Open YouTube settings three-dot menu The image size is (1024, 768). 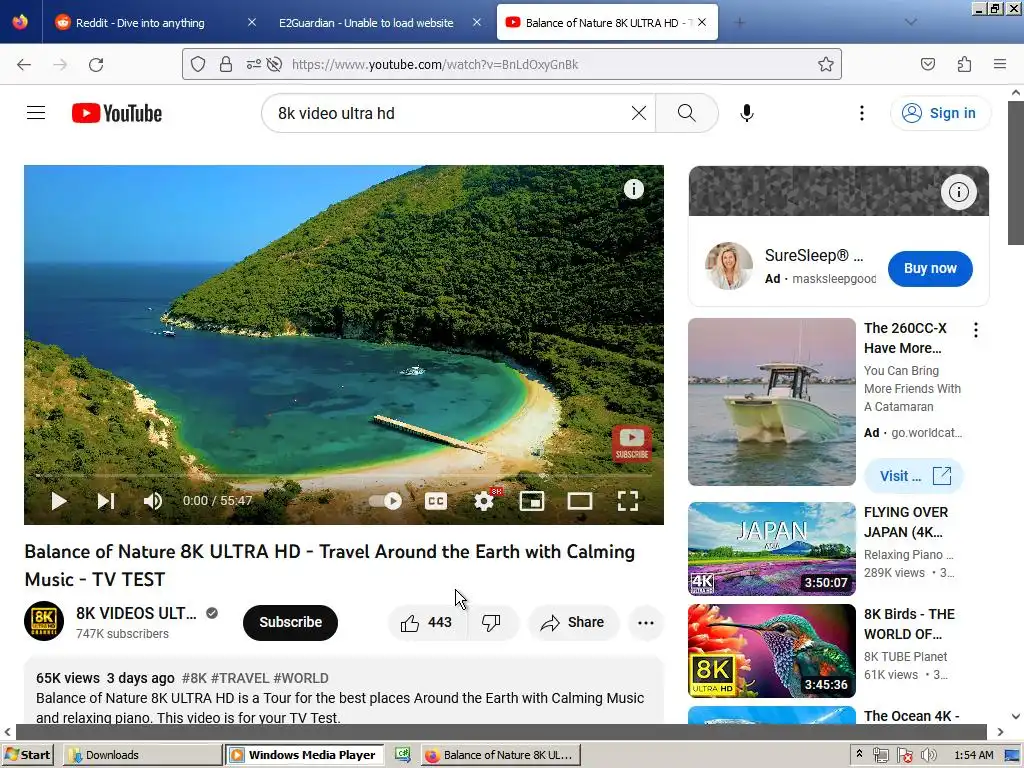(861, 113)
